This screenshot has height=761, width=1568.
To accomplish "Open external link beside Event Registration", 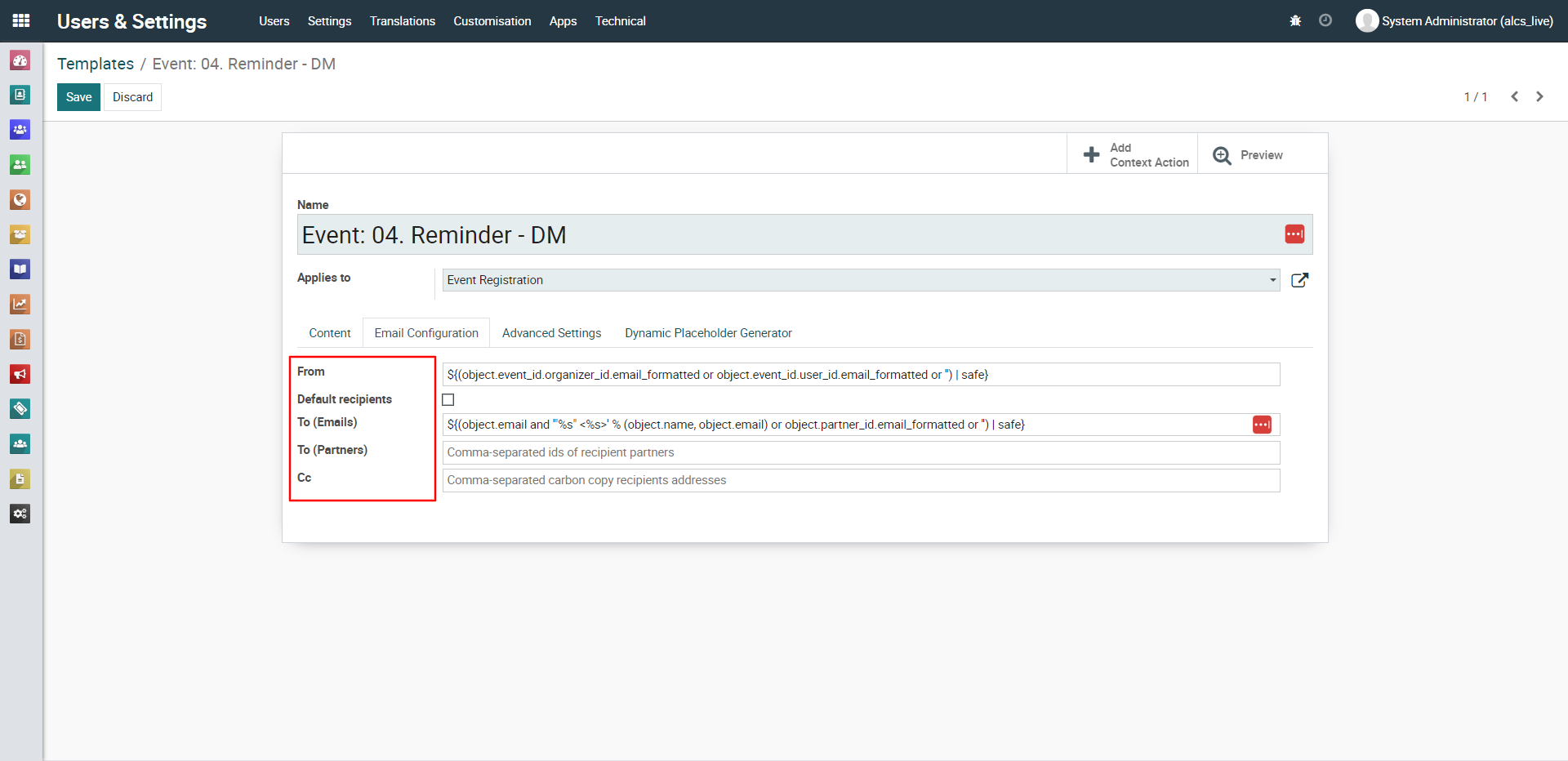I will coord(1299,280).
